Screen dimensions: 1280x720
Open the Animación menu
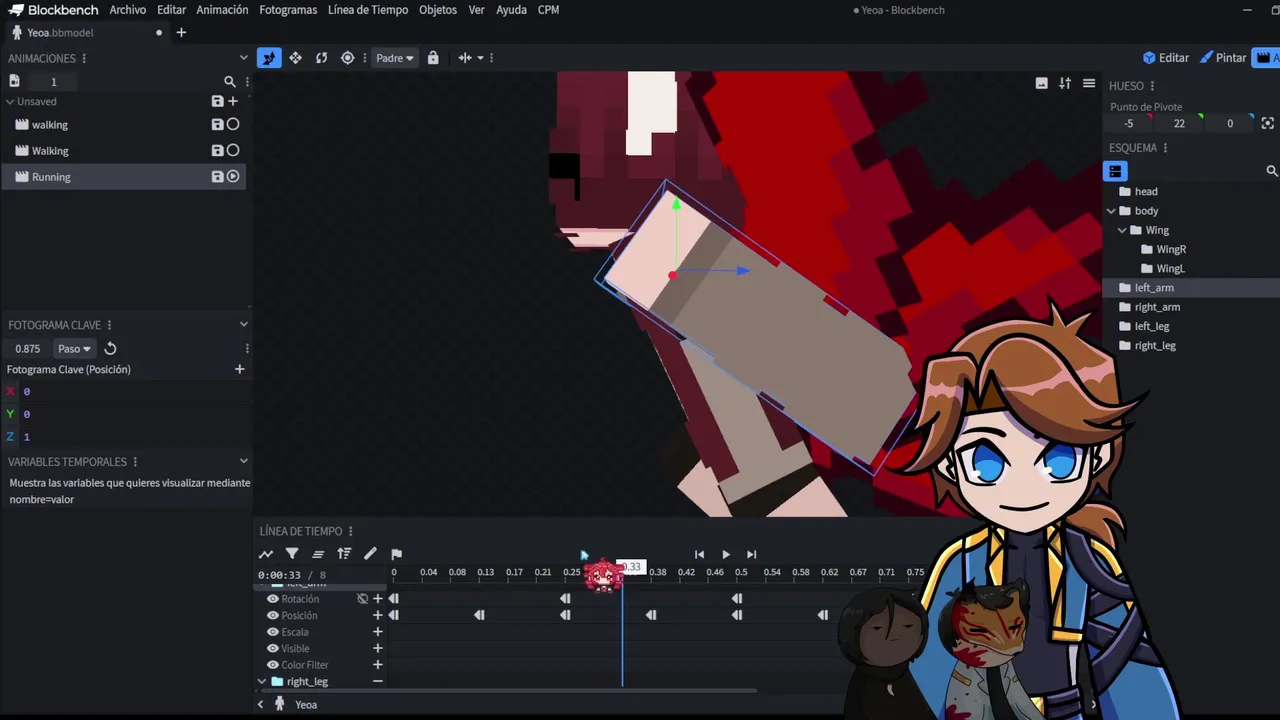coord(222,10)
